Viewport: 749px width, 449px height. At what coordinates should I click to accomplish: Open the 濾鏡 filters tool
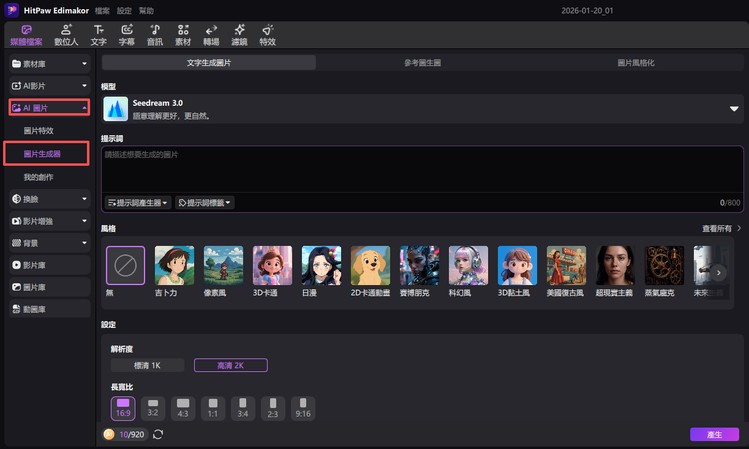click(x=239, y=35)
